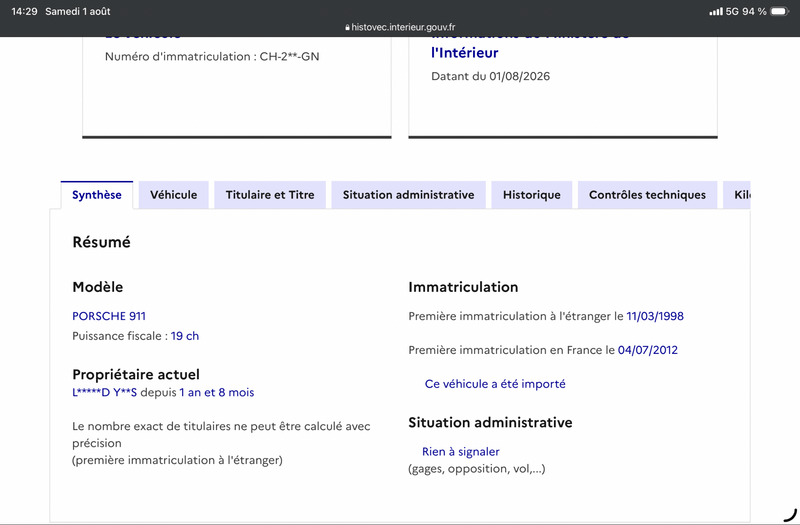Screen dimensions: 800x525
Task: Click the registration number CH-2**-GN
Action: coord(289,56)
